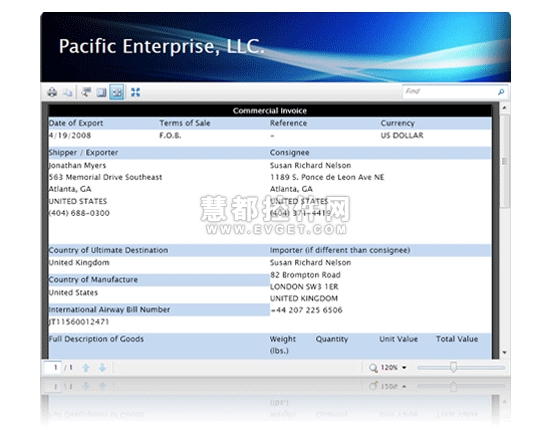Image resolution: width=550 pixels, height=430 pixels.
Task: Click Pacific Enterprise, LLC. banner title
Action: [x=161, y=46]
